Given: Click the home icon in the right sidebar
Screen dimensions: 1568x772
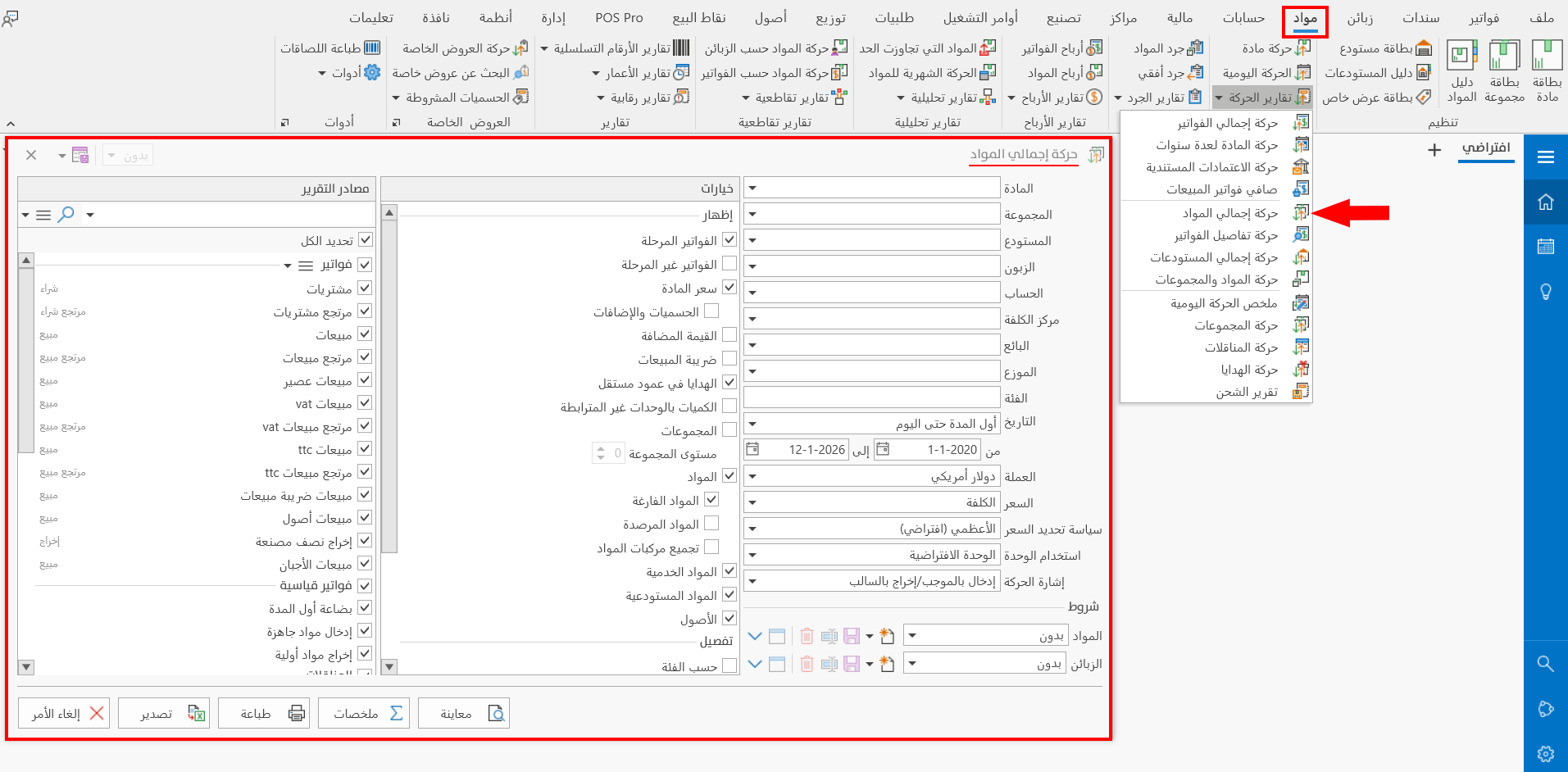Looking at the screenshot, I should (x=1546, y=201).
